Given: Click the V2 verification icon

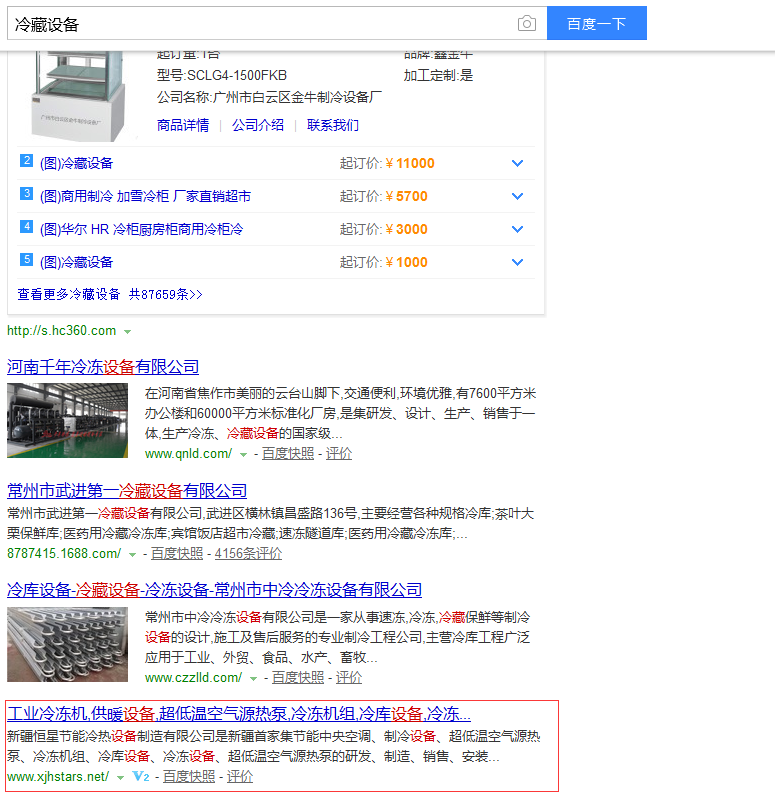Looking at the screenshot, I should pos(141,777).
